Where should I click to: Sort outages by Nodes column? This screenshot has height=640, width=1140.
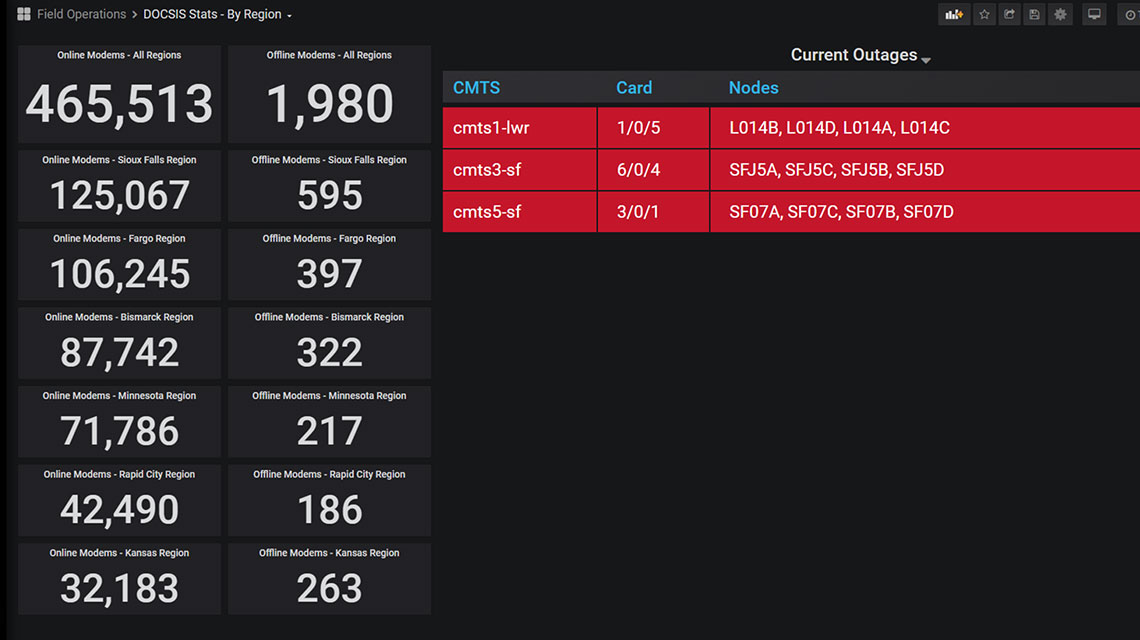pos(753,88)
